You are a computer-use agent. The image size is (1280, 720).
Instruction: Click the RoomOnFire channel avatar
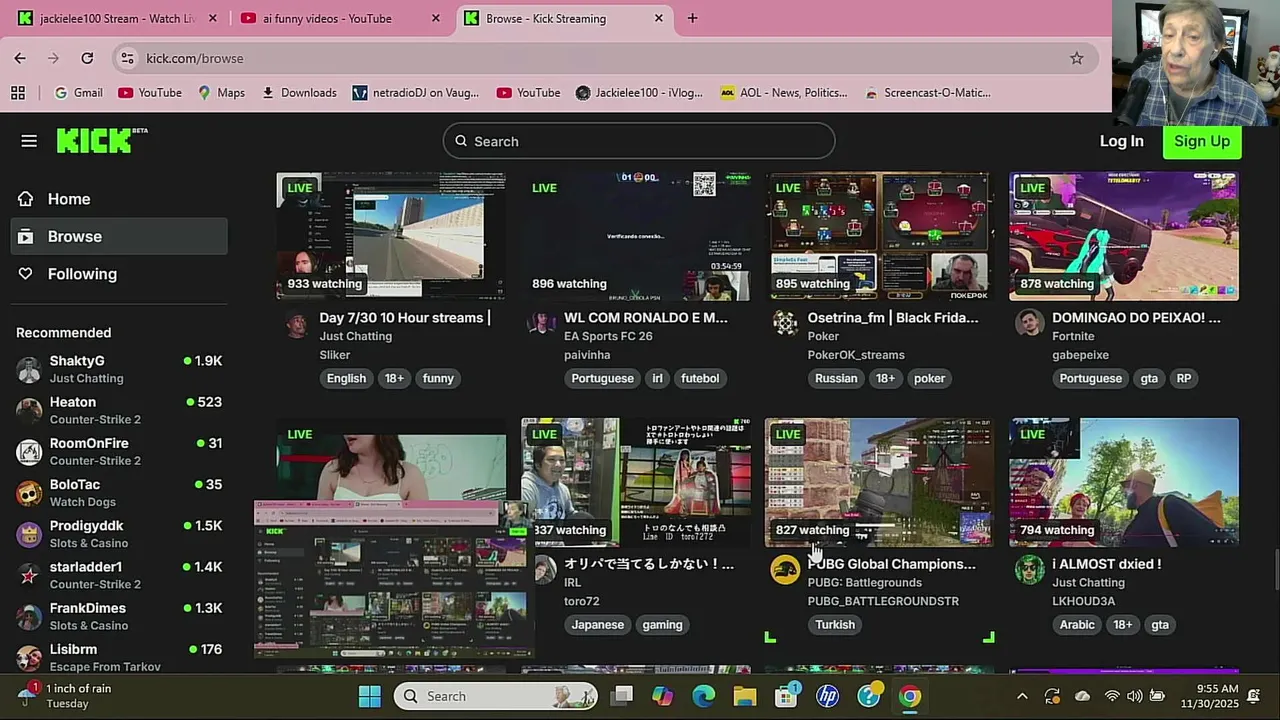pyautogui.click(x=30, y=451)
